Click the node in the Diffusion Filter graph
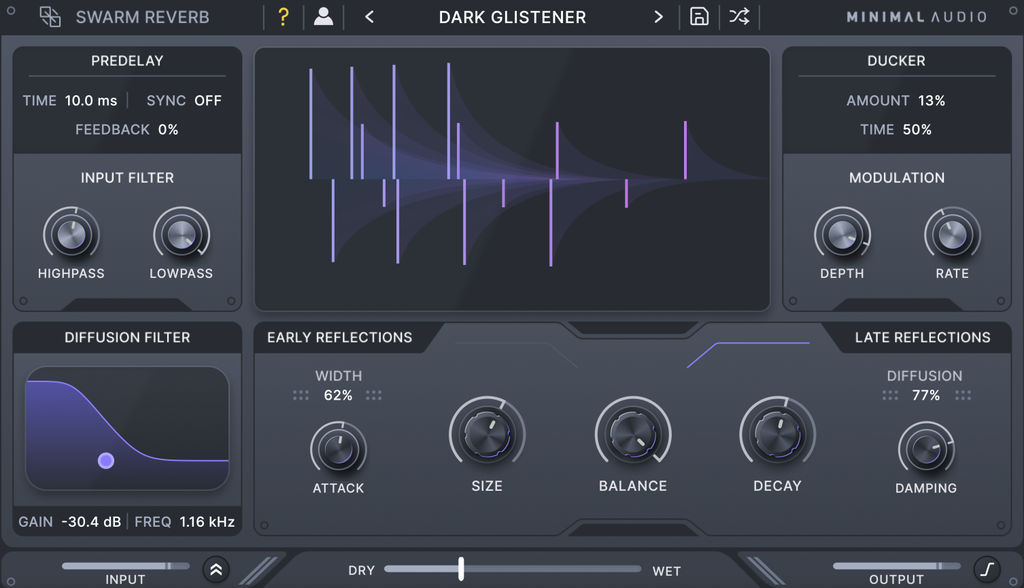 coord(106,459)
